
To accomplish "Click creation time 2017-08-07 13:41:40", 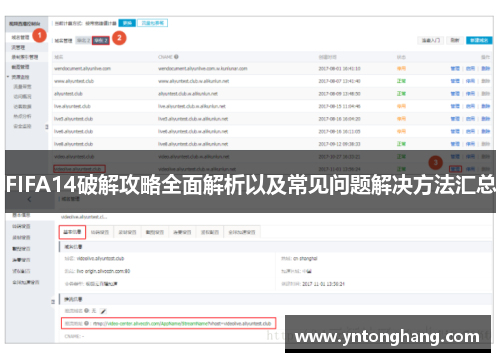I will point(339,81).
